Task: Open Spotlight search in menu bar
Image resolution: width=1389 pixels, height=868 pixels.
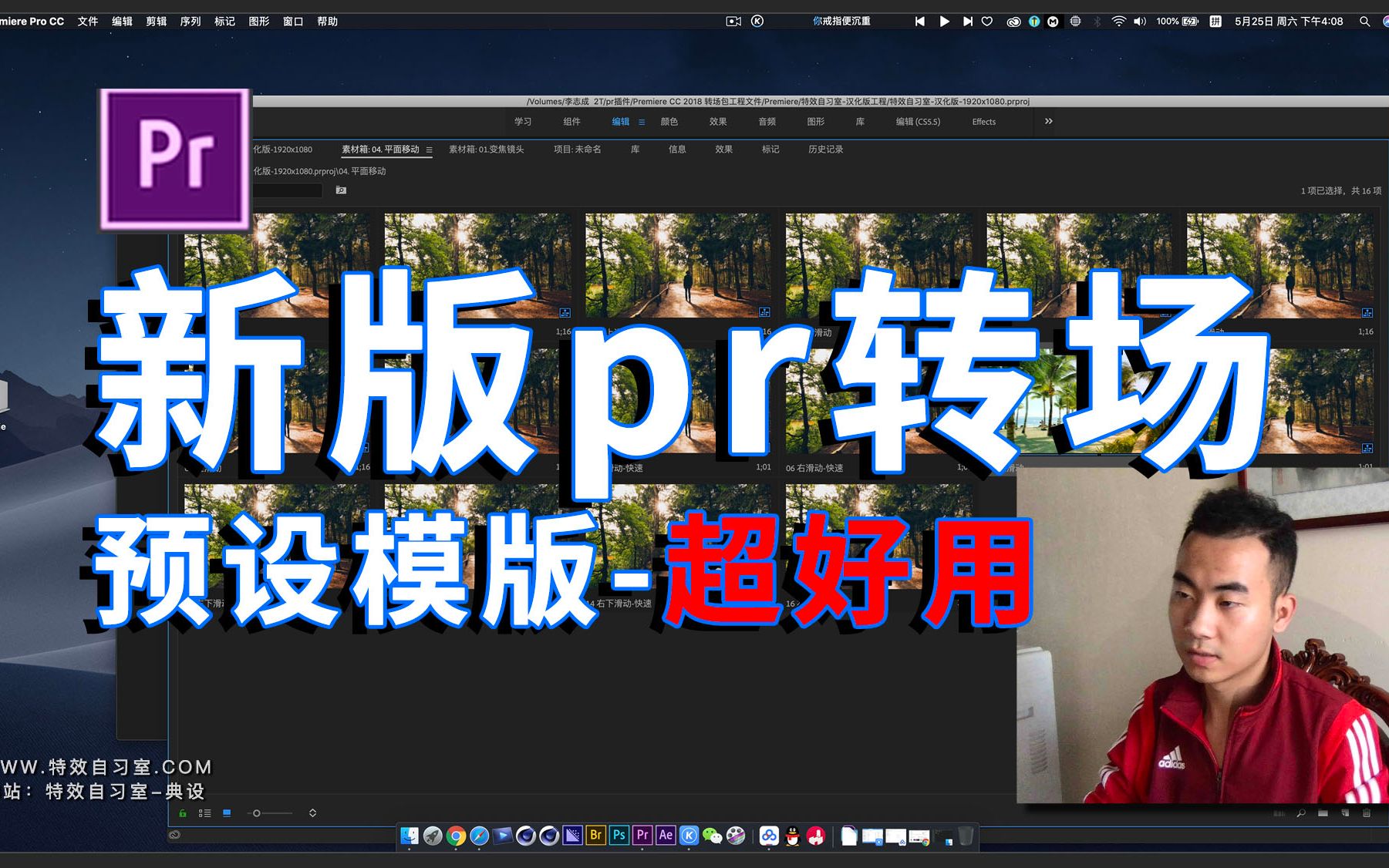Action: (x=1364, y=22)
